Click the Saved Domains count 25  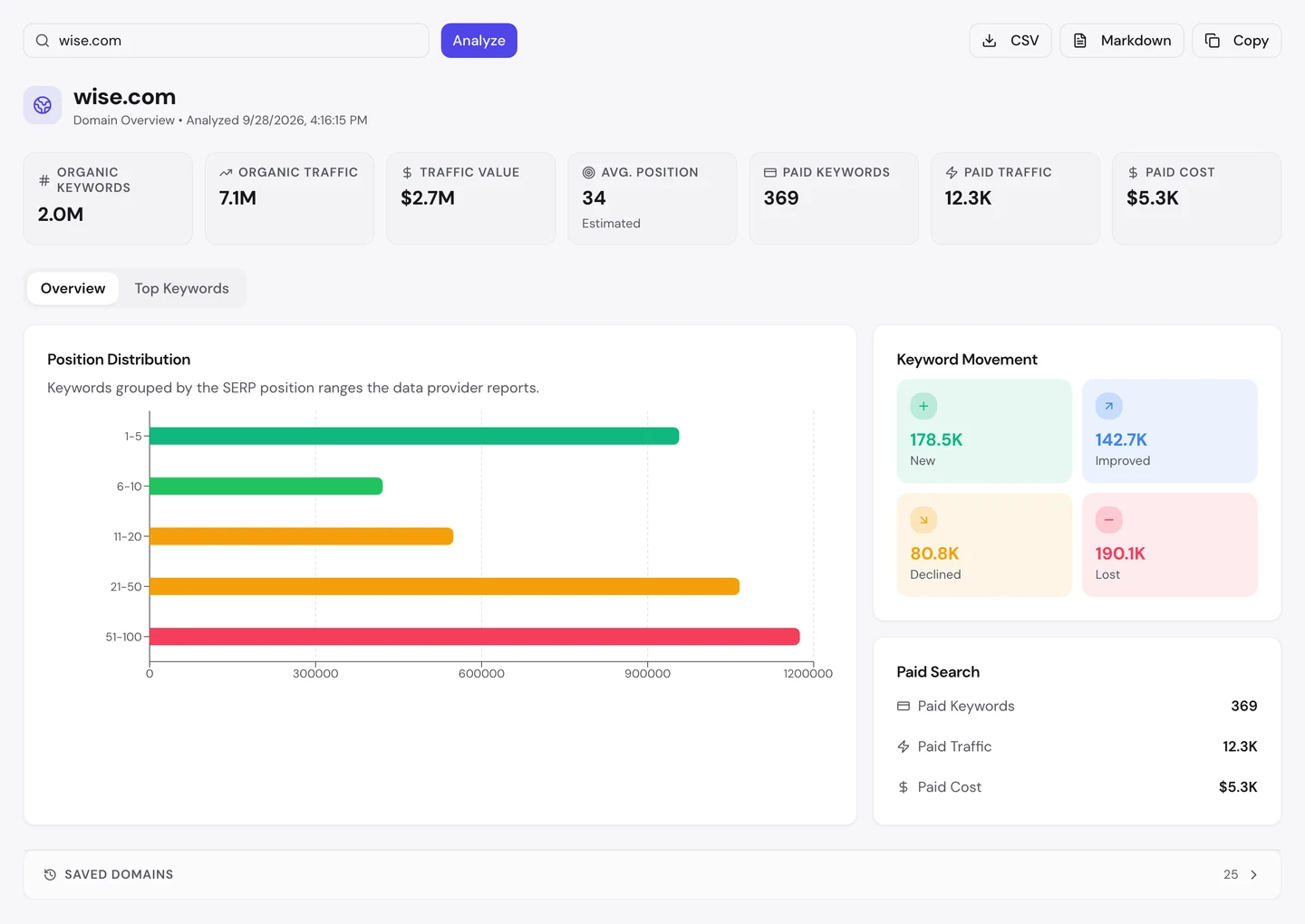click(x=1231, y=874)
